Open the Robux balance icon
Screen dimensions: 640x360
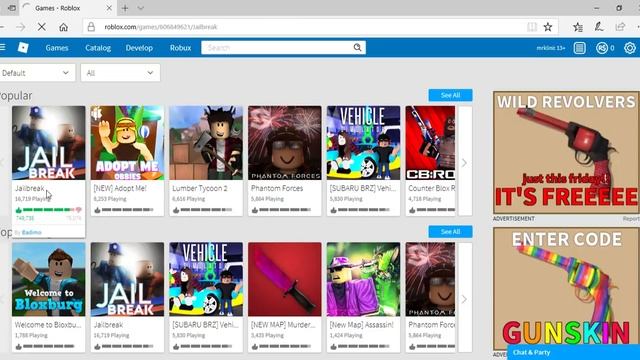602,48
